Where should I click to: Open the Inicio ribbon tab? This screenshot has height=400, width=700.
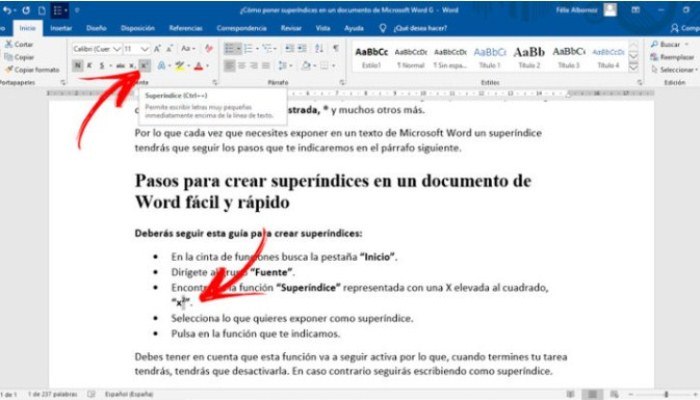click(x=28, y=28)
